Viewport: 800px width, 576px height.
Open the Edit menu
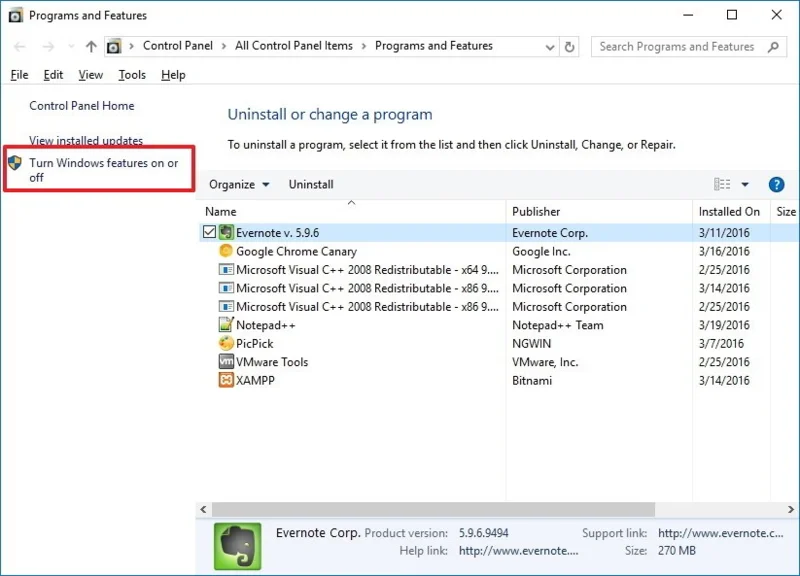[53, 74]
